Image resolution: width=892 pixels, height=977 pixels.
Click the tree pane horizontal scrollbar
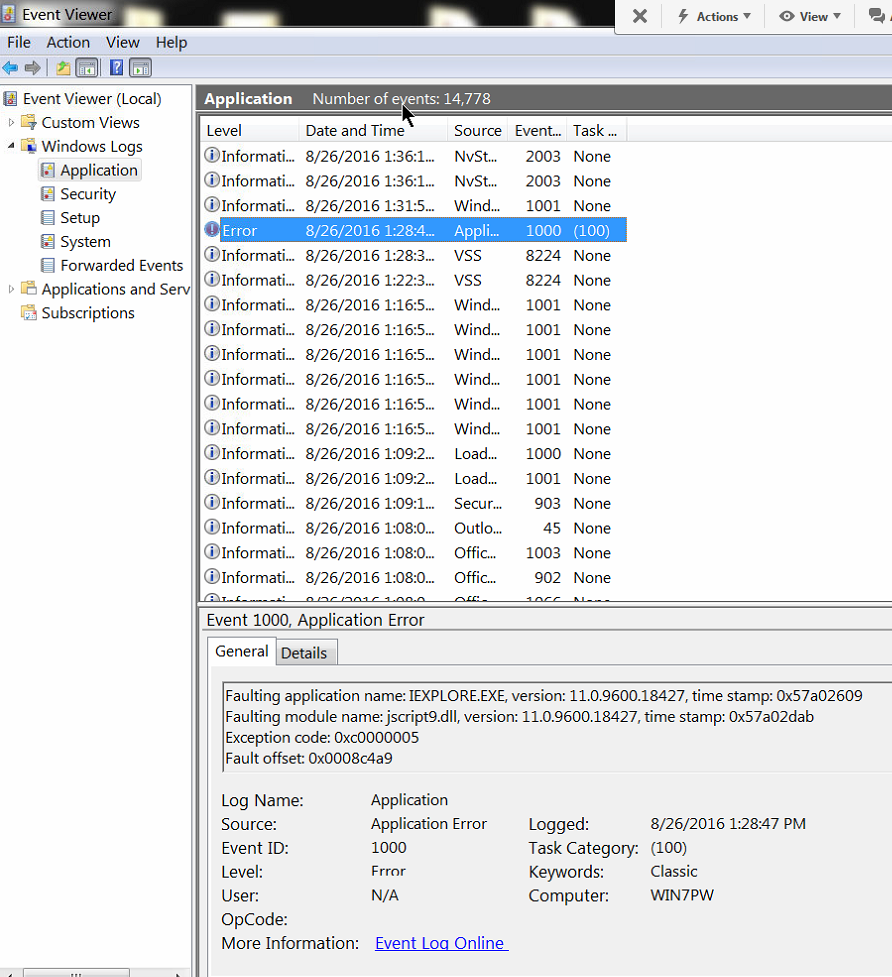point(77,972)
